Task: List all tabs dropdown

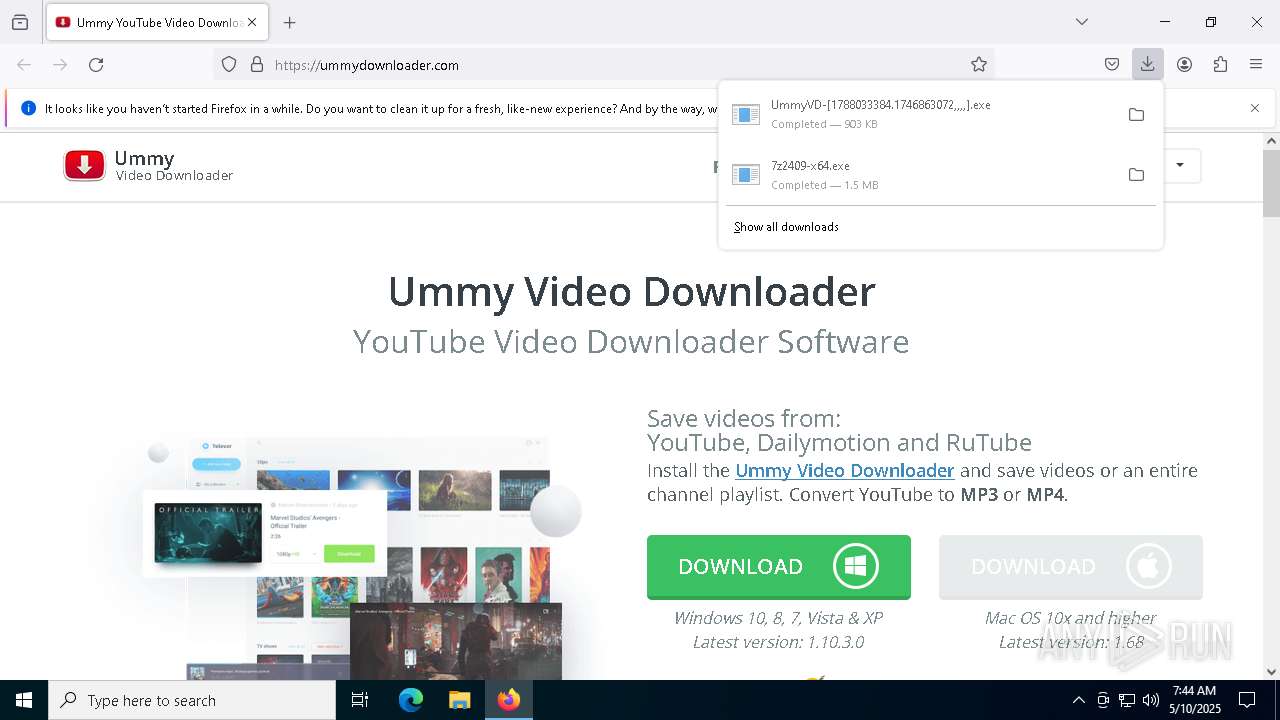Action: click(x=1081, y=22)
